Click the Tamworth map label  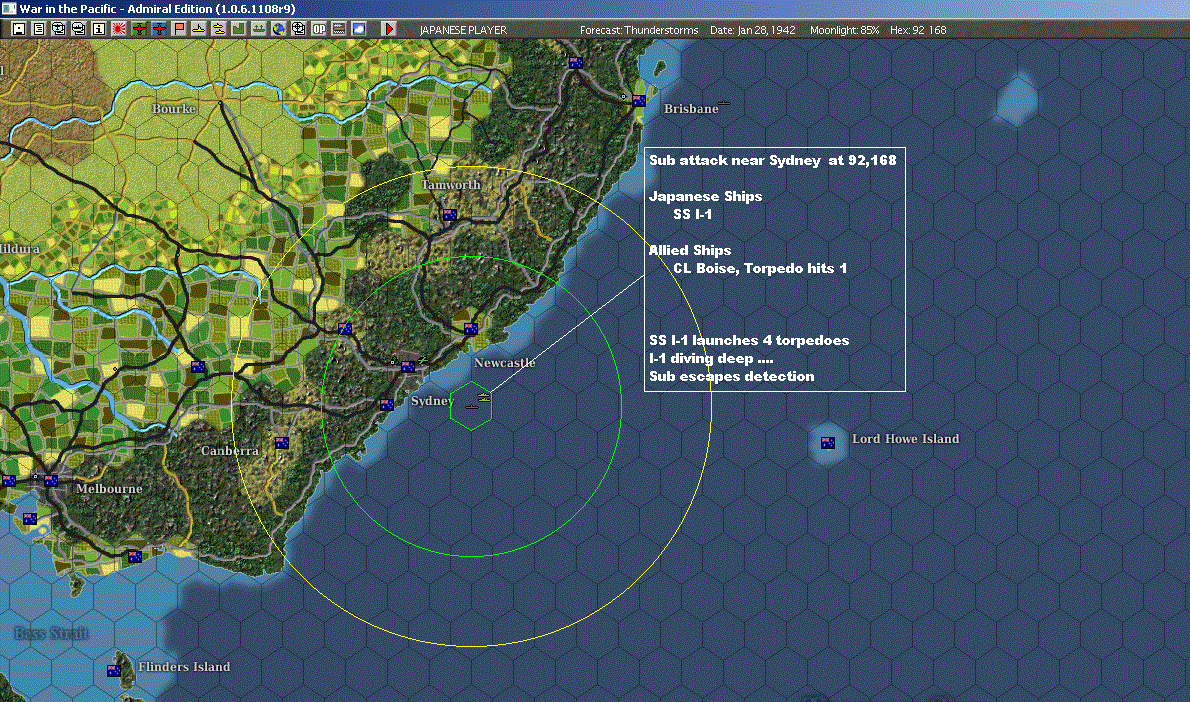(451, 184)
